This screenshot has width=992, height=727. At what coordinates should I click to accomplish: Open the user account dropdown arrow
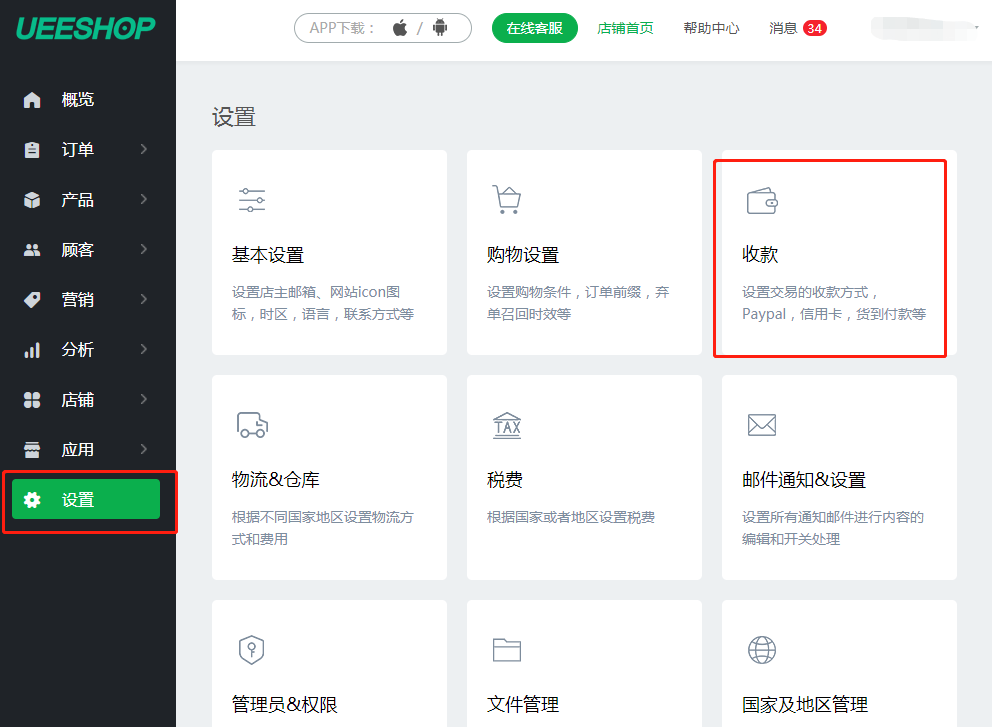pyautogui.click(x=977, y=28)
